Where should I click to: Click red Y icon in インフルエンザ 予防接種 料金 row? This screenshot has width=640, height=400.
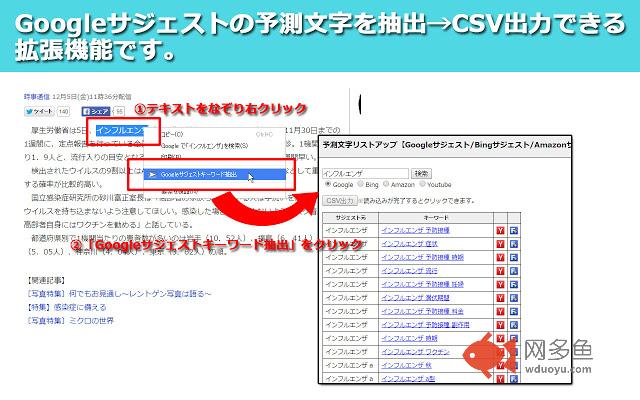click(500, 311)
